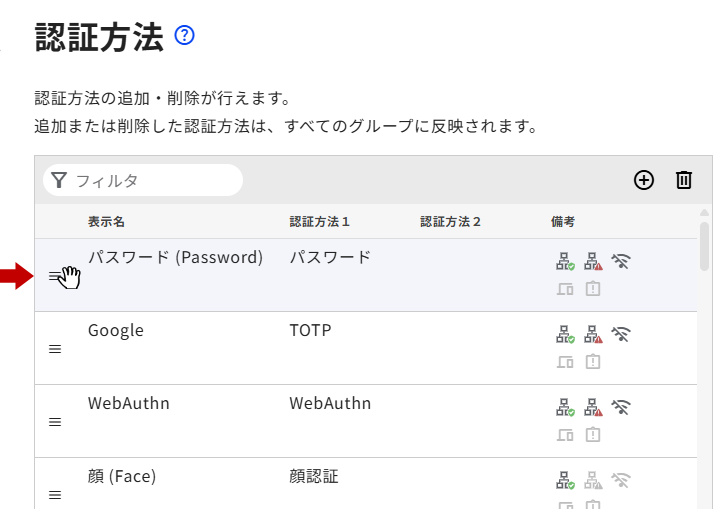The height and width of the screenshot is (509, 713).
Task: Click the 表示名 column header
Action: pos(106,221)
